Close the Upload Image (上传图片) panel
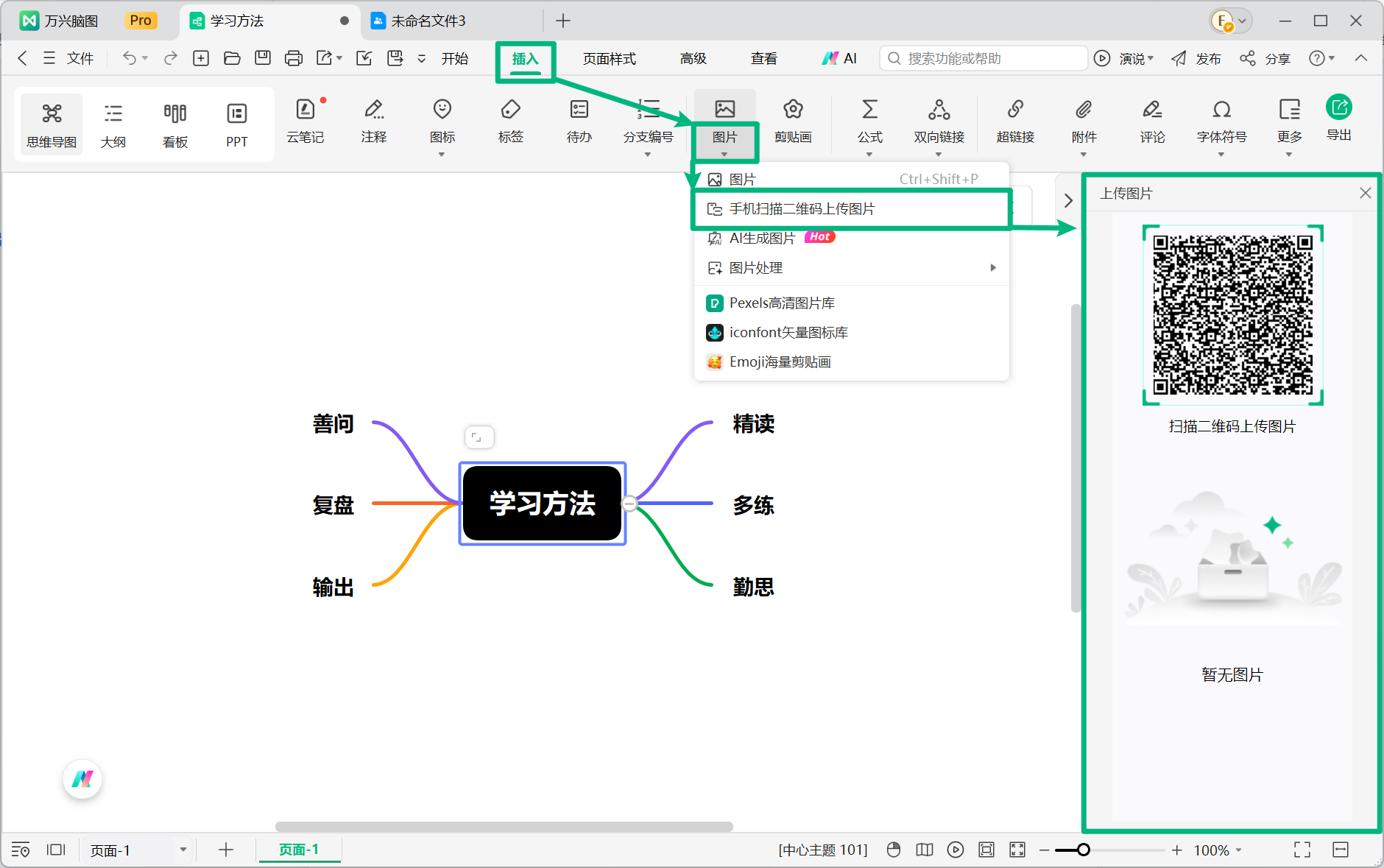Screen dimensions: 1384x868 point(1365,193)
